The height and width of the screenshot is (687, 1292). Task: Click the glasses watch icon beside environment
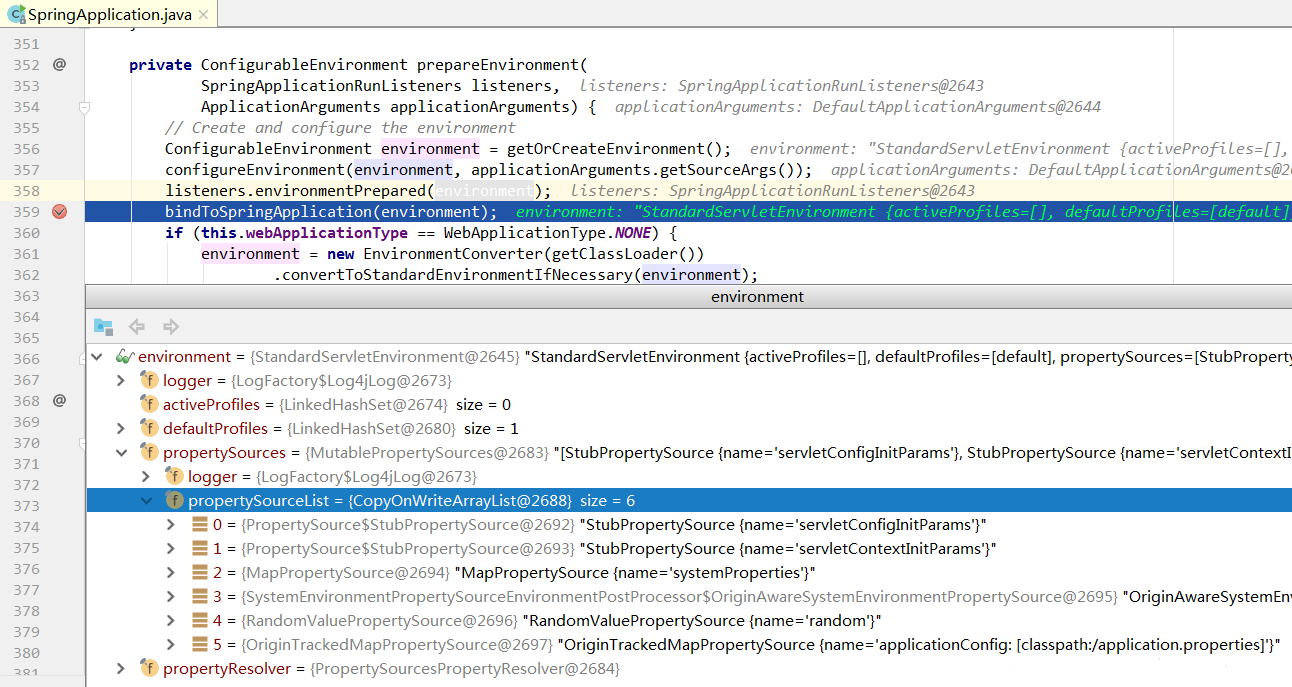[125, 357]
